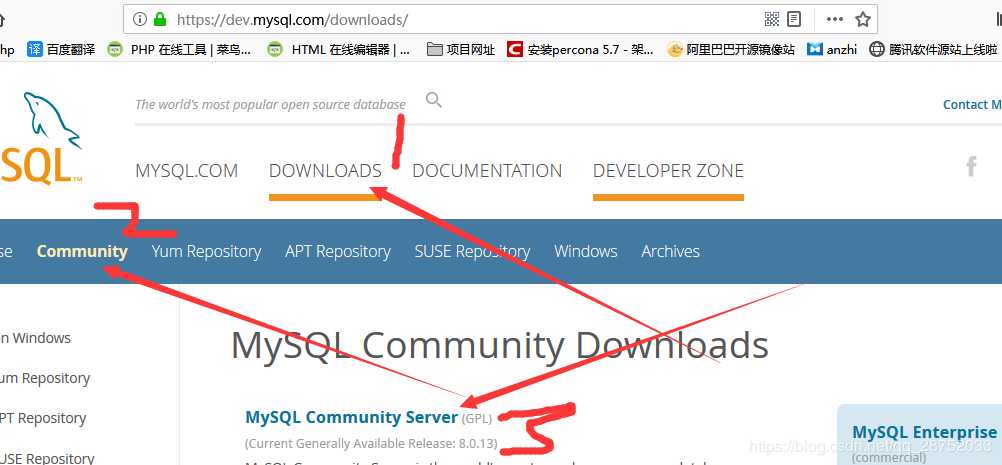Screen dimensions: 1002x465
Task: Click the 'Current Generally Available Release: 8.0.13' text
Action: point(371,443)
